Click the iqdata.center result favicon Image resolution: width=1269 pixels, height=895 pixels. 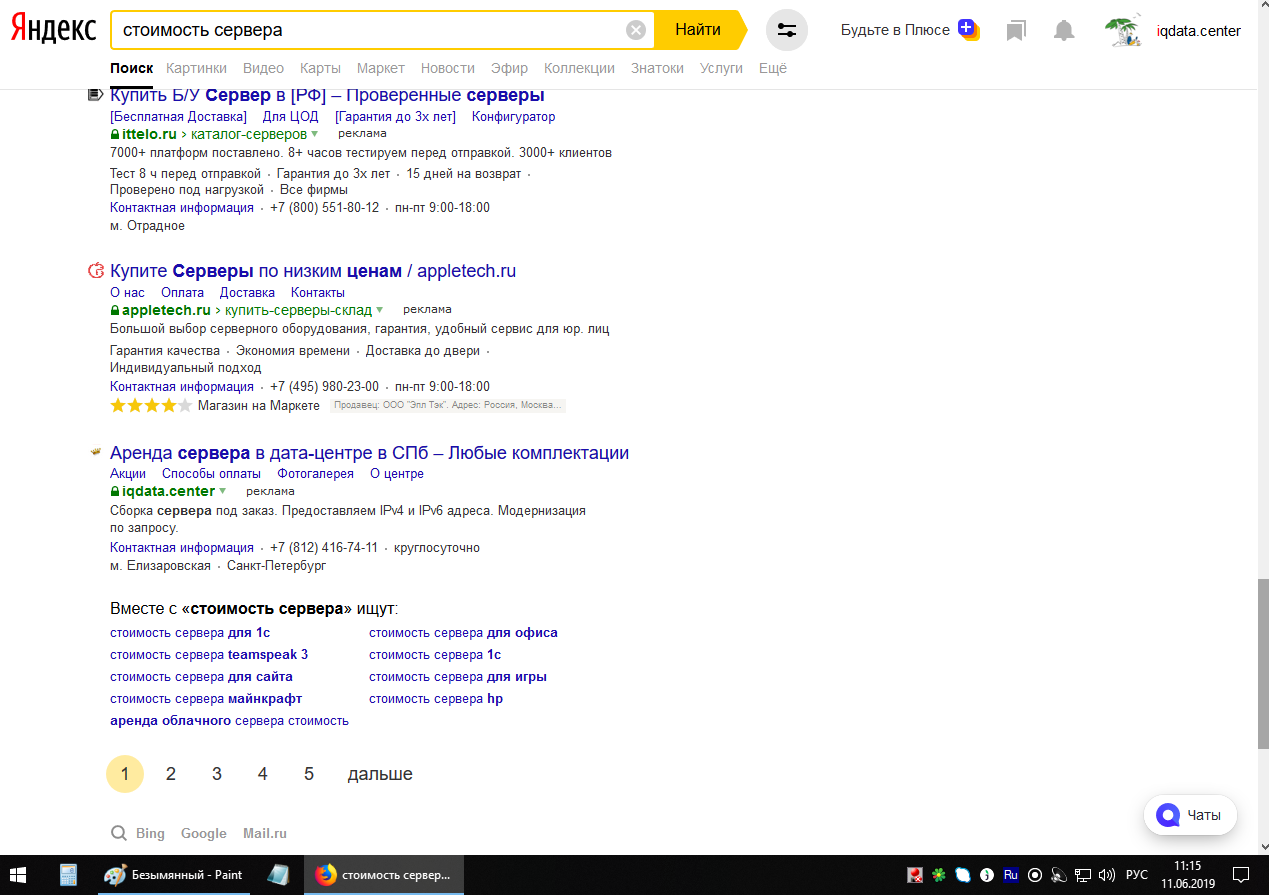coord(96,452)
